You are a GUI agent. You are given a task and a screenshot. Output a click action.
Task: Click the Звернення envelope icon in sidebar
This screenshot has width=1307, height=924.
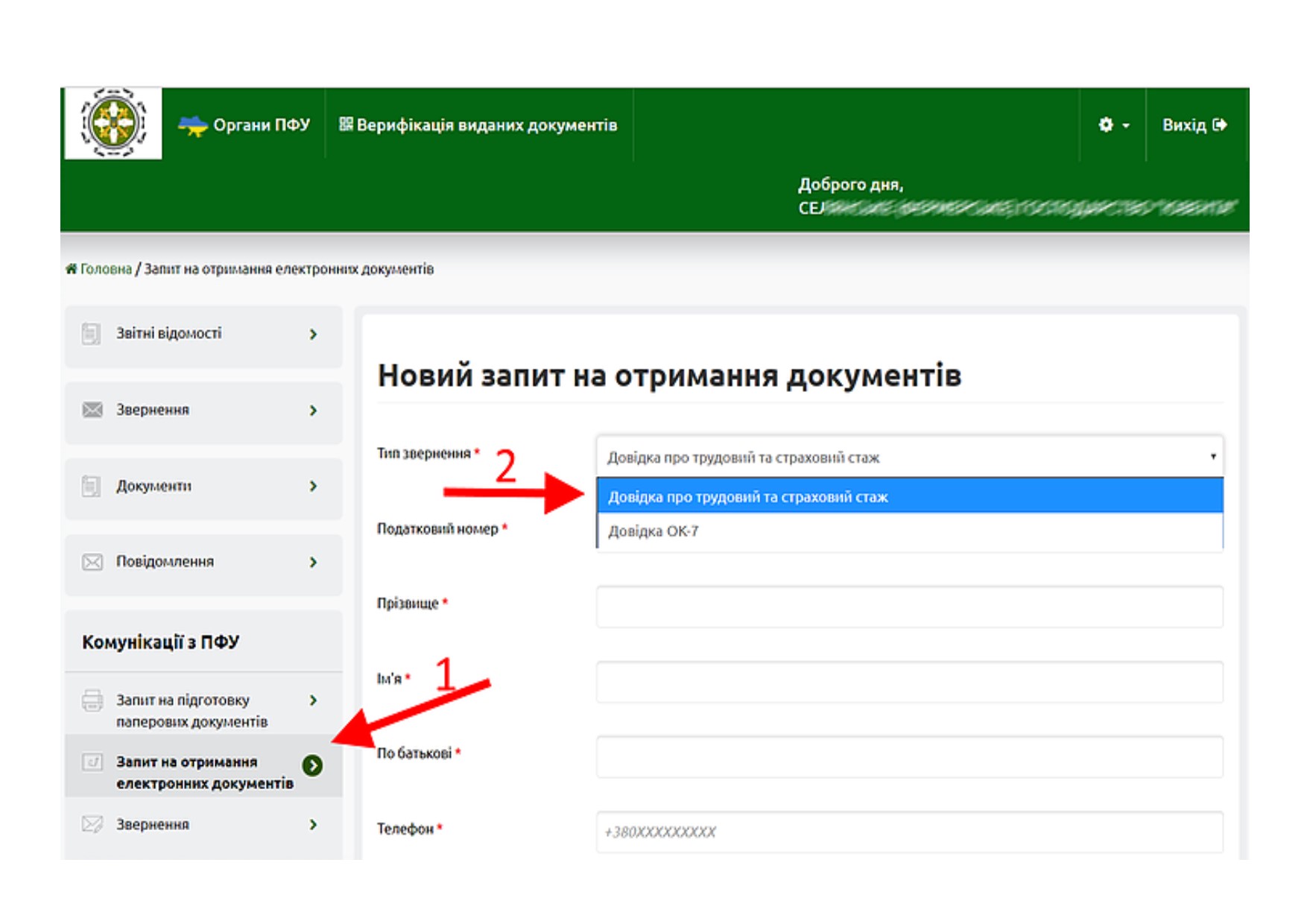pyautogui.click(x=92, y=410)
